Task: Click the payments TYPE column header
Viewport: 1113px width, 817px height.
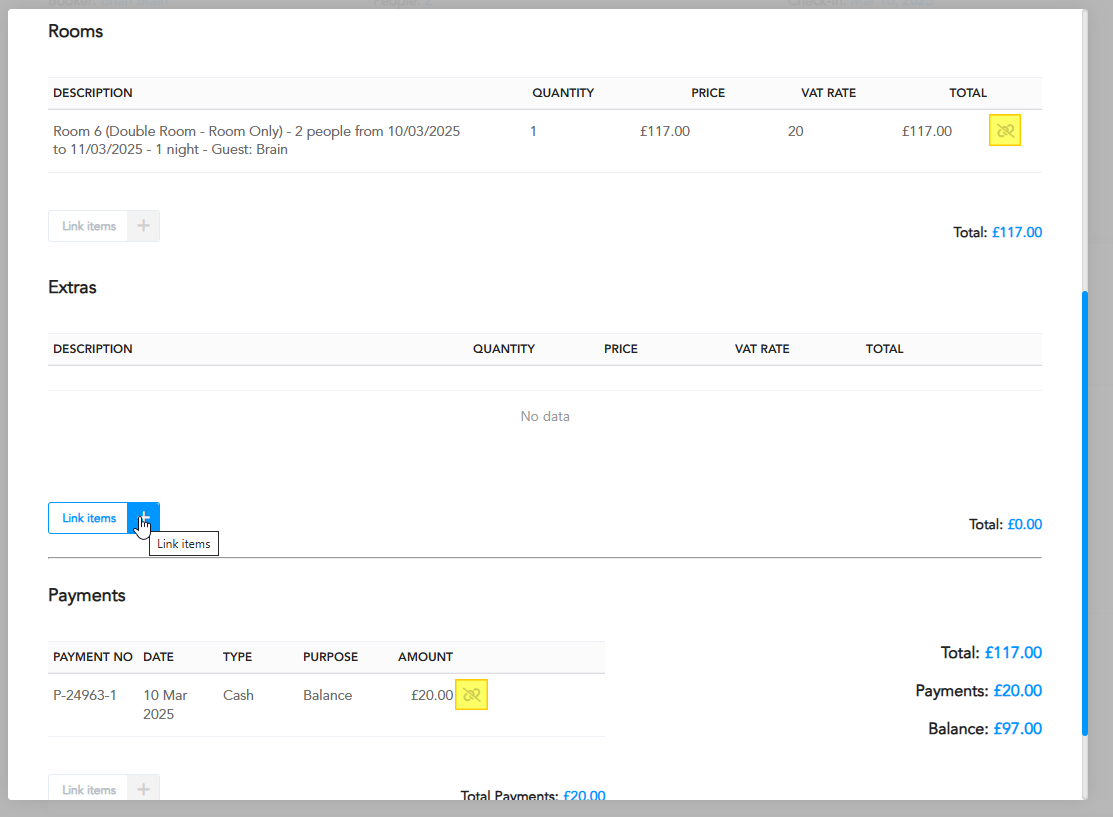Action: pos(237,657)
